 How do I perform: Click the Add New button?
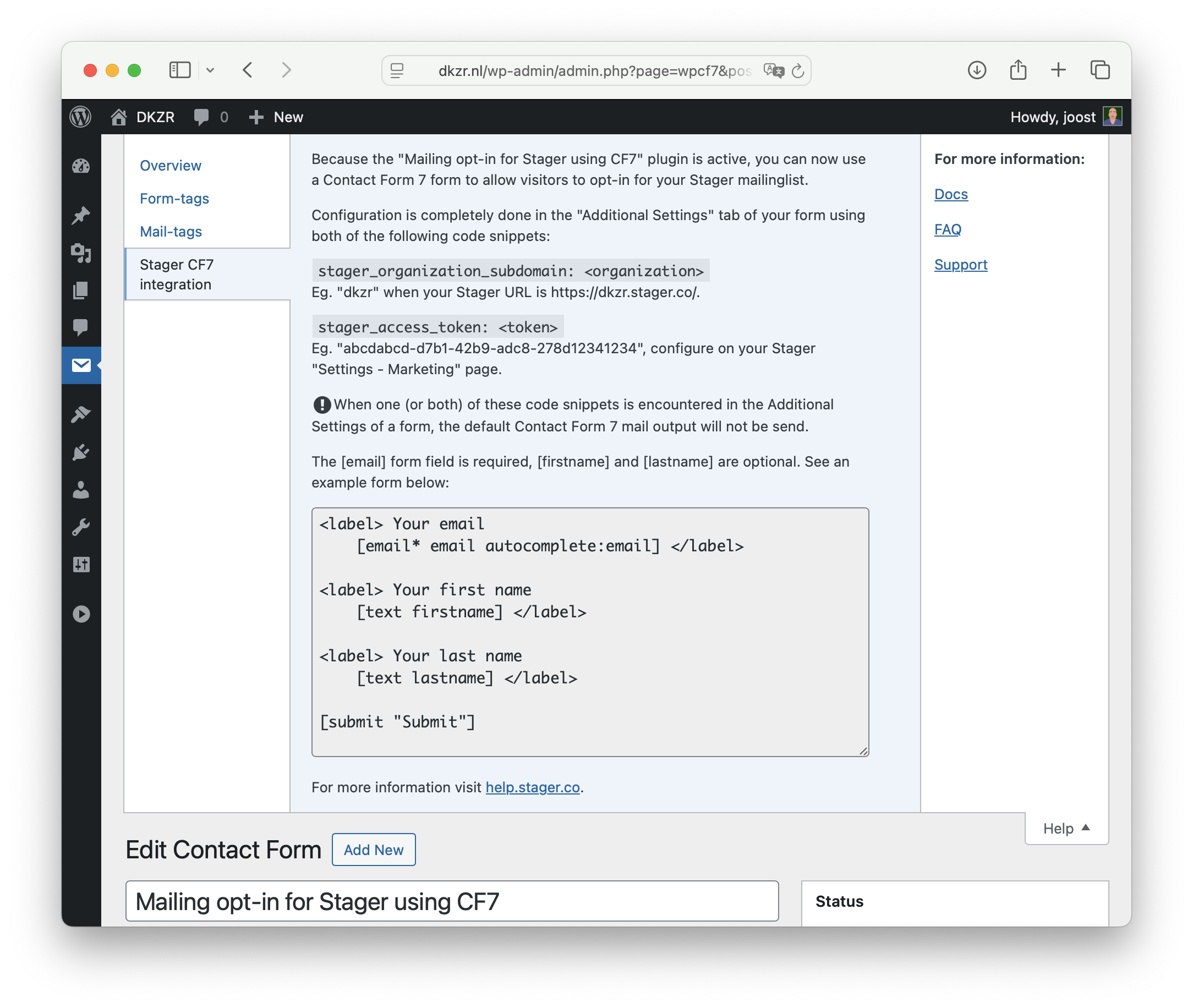coord(373,849)
